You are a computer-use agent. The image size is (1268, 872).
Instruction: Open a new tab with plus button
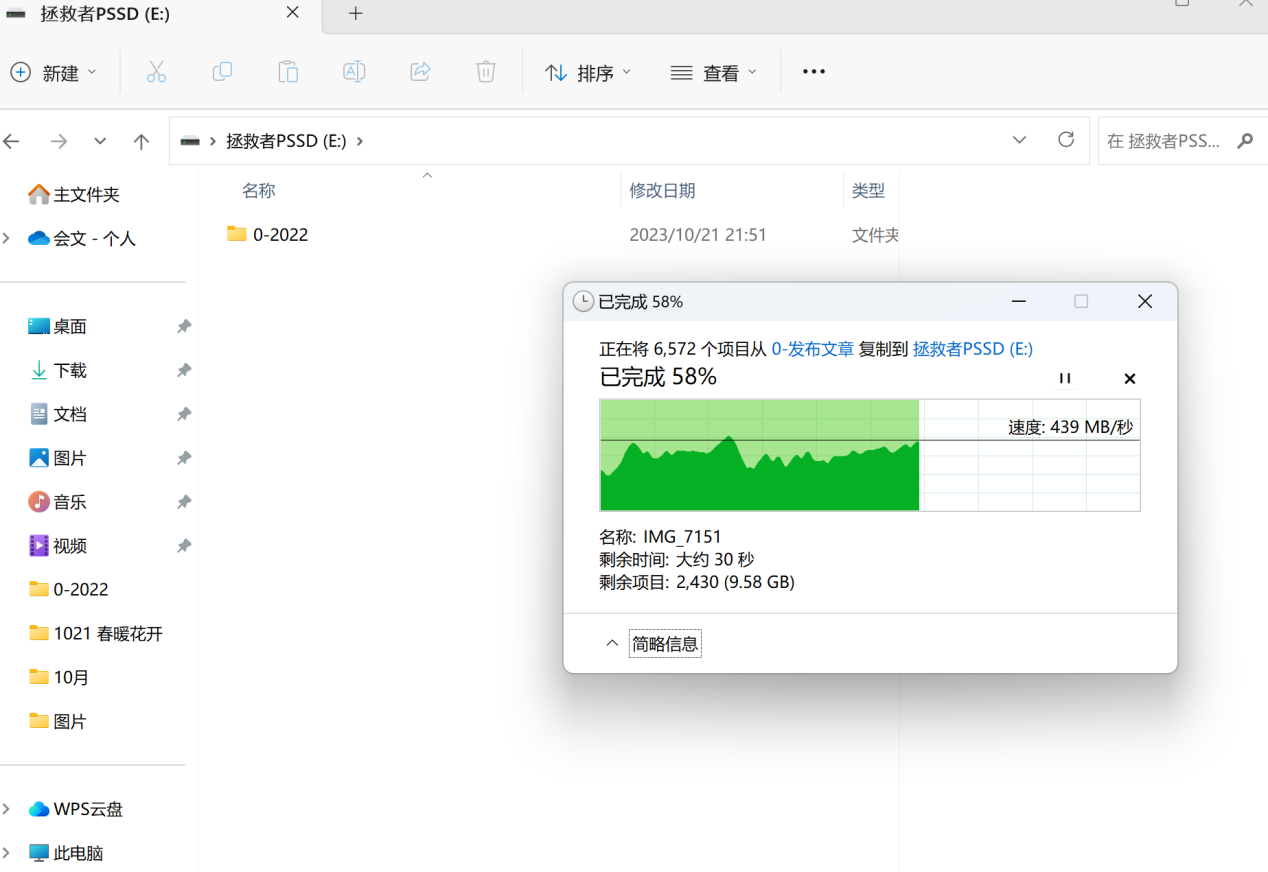click(x=355, y=13)
